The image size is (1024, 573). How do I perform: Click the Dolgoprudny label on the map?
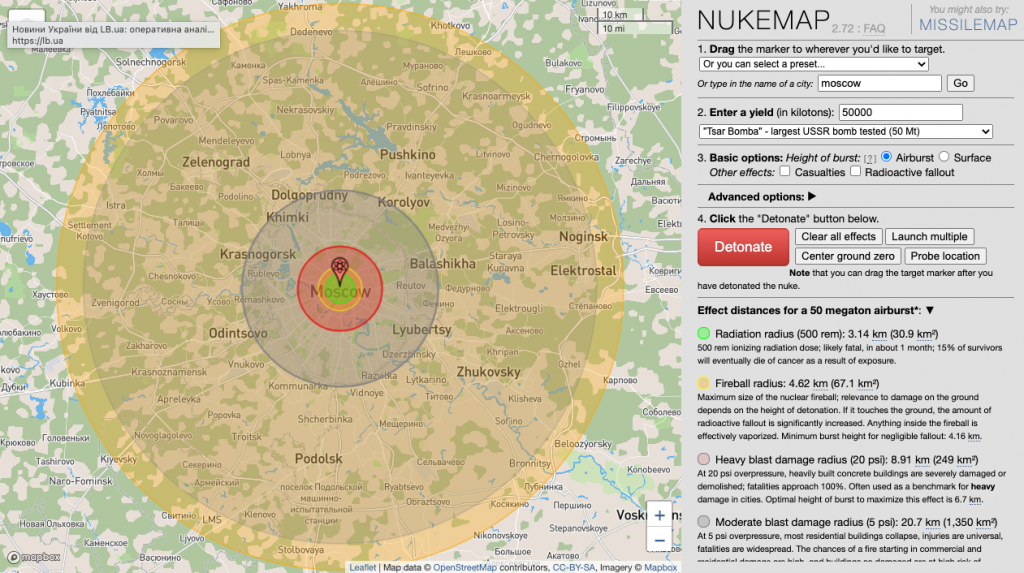point(310,195)
